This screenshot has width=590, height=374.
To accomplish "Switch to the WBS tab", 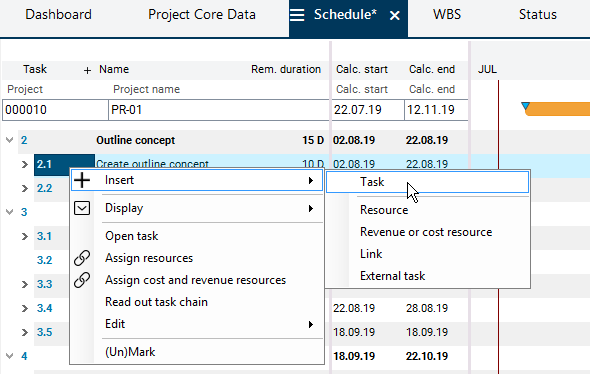I will coord(447,15).
